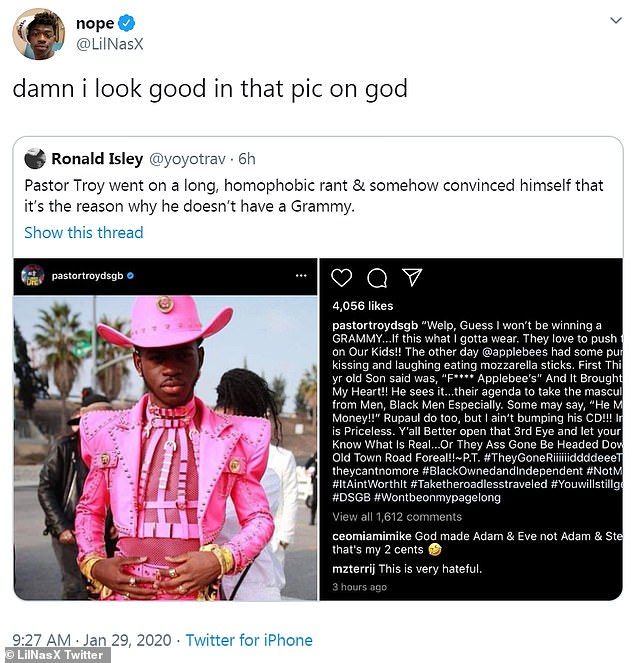Image resolution: width=634 pixels, height=663 pixels.
Task: Click the Instagram share paper-plane icon
Action: [x=411, y=277]
